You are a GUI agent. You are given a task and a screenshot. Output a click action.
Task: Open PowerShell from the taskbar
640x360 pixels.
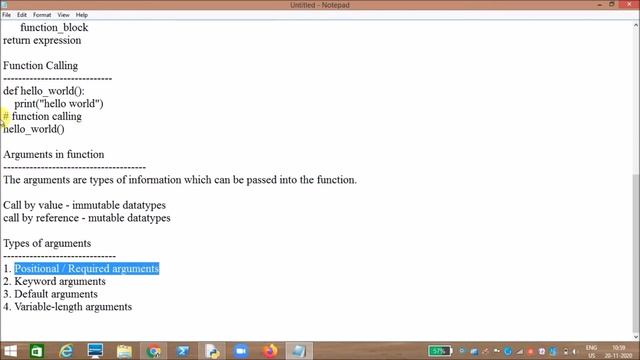[182, 351]
